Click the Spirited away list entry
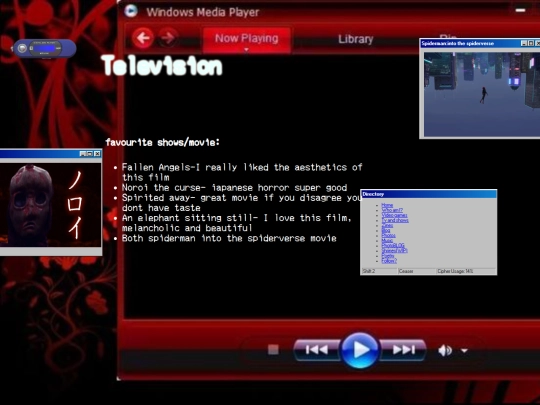540x405 pixels. point(241,203)
